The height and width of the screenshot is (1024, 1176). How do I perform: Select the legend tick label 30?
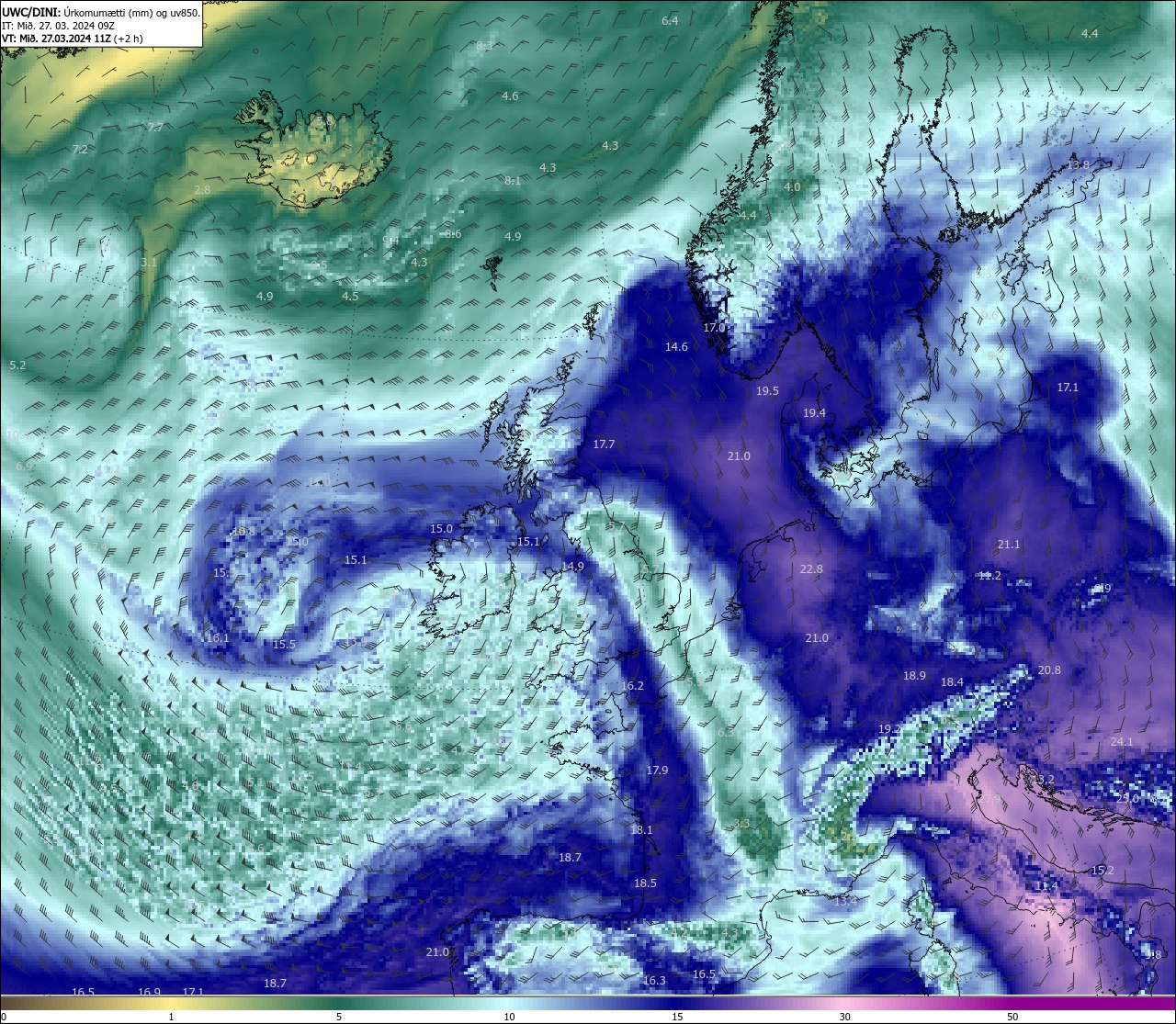(844, 1017)
